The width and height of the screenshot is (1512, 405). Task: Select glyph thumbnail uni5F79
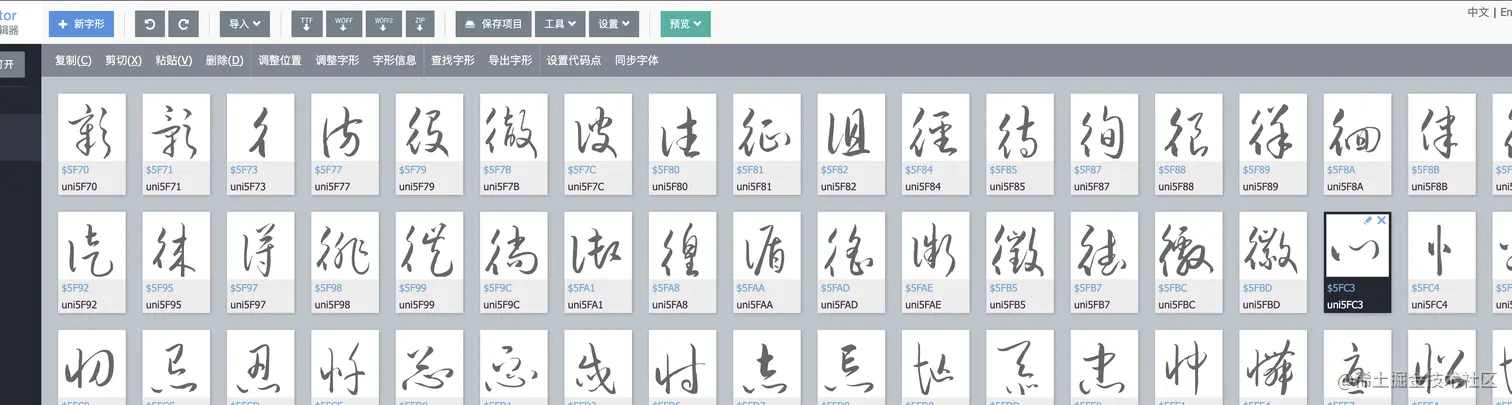429,144
